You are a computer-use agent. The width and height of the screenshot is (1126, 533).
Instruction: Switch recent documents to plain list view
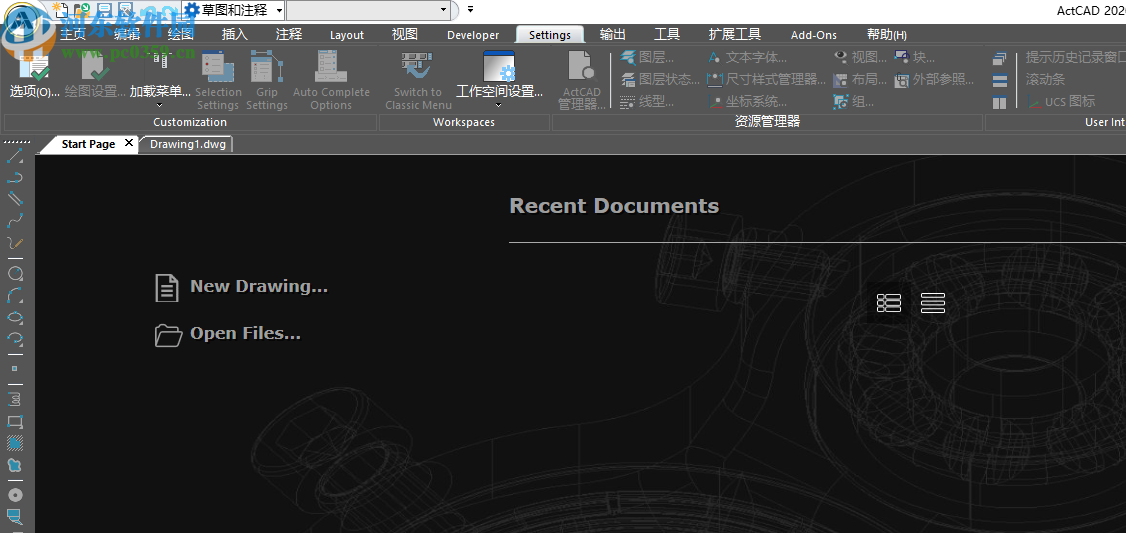[933, 303]
